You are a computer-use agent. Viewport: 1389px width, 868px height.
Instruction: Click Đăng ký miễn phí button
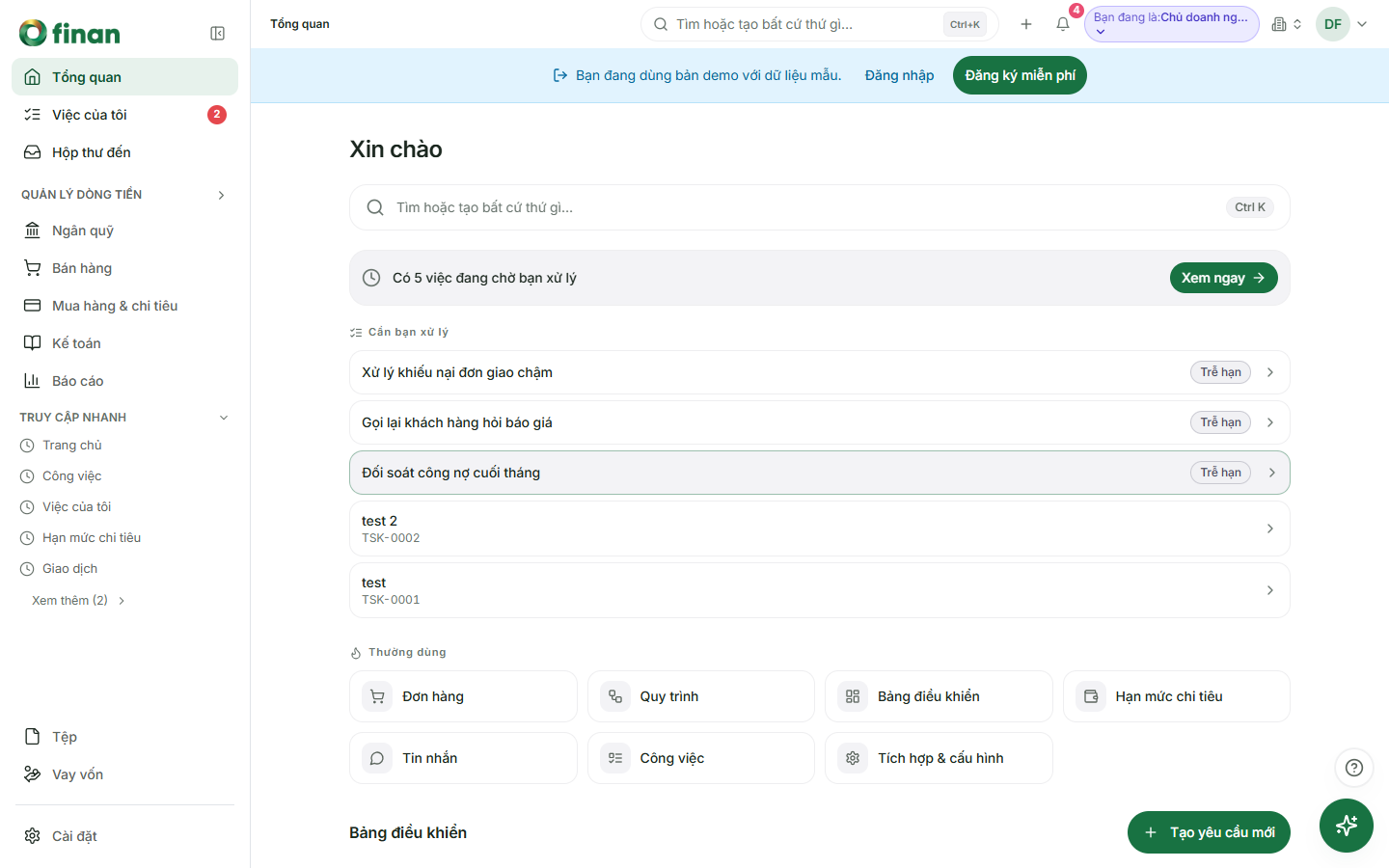coord(1020,75)
